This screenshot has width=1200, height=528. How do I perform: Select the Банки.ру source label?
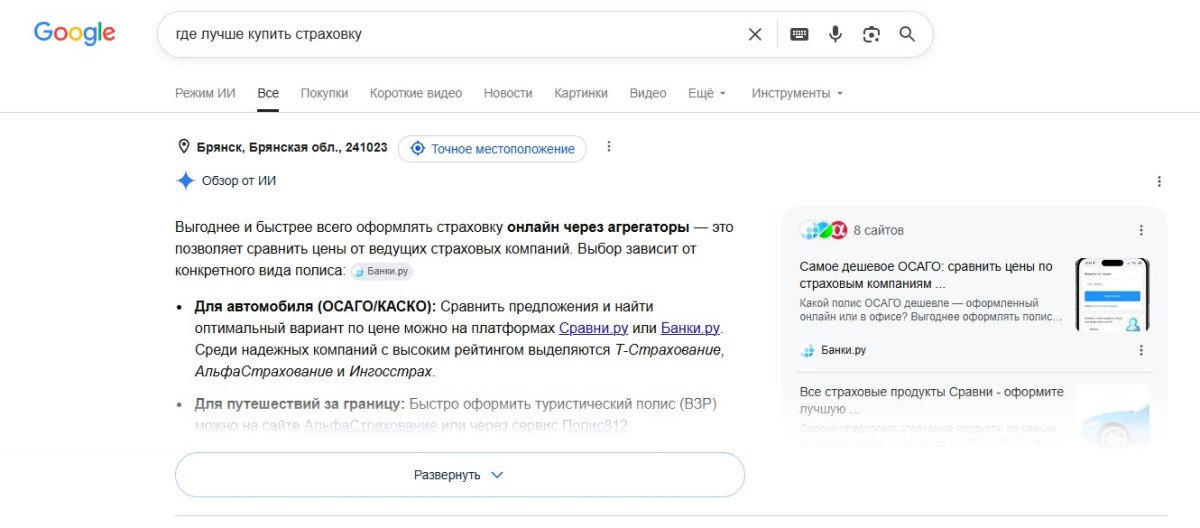pyautogui.click(x=843, y=350)
